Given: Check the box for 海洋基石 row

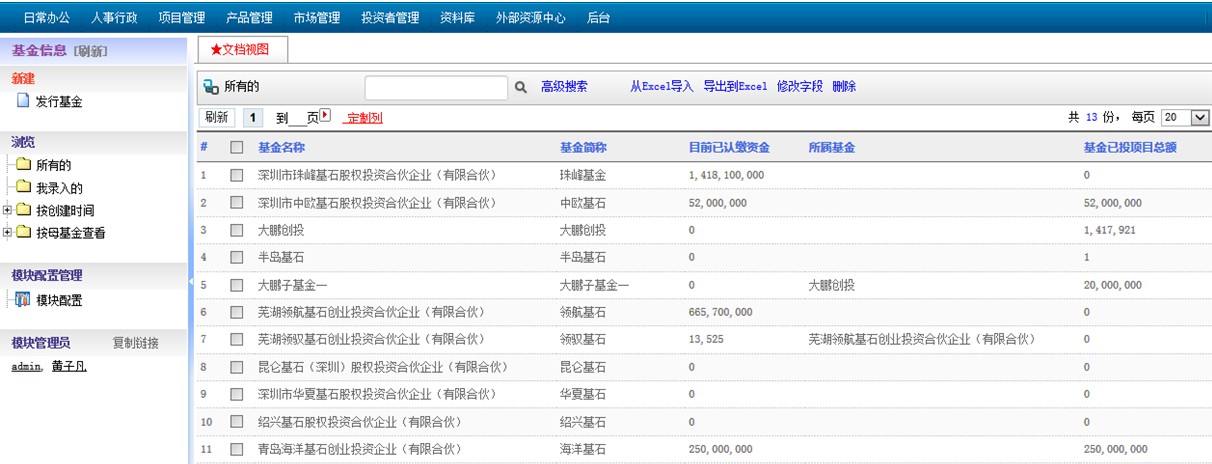Looking at the screenshot, I should (x=237, y=449).
